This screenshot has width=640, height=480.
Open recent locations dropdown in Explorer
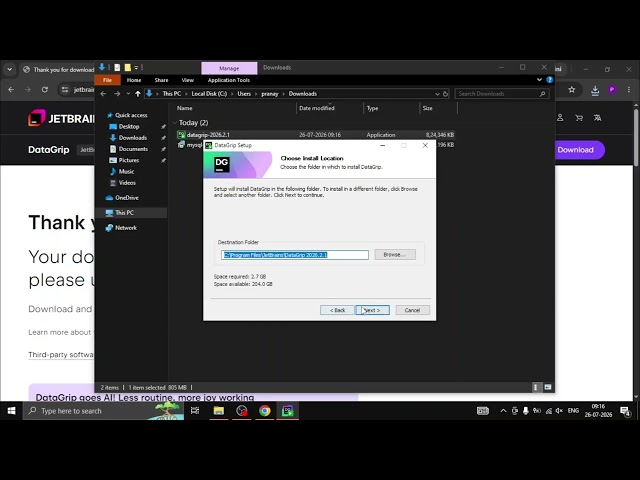point(128,94)
